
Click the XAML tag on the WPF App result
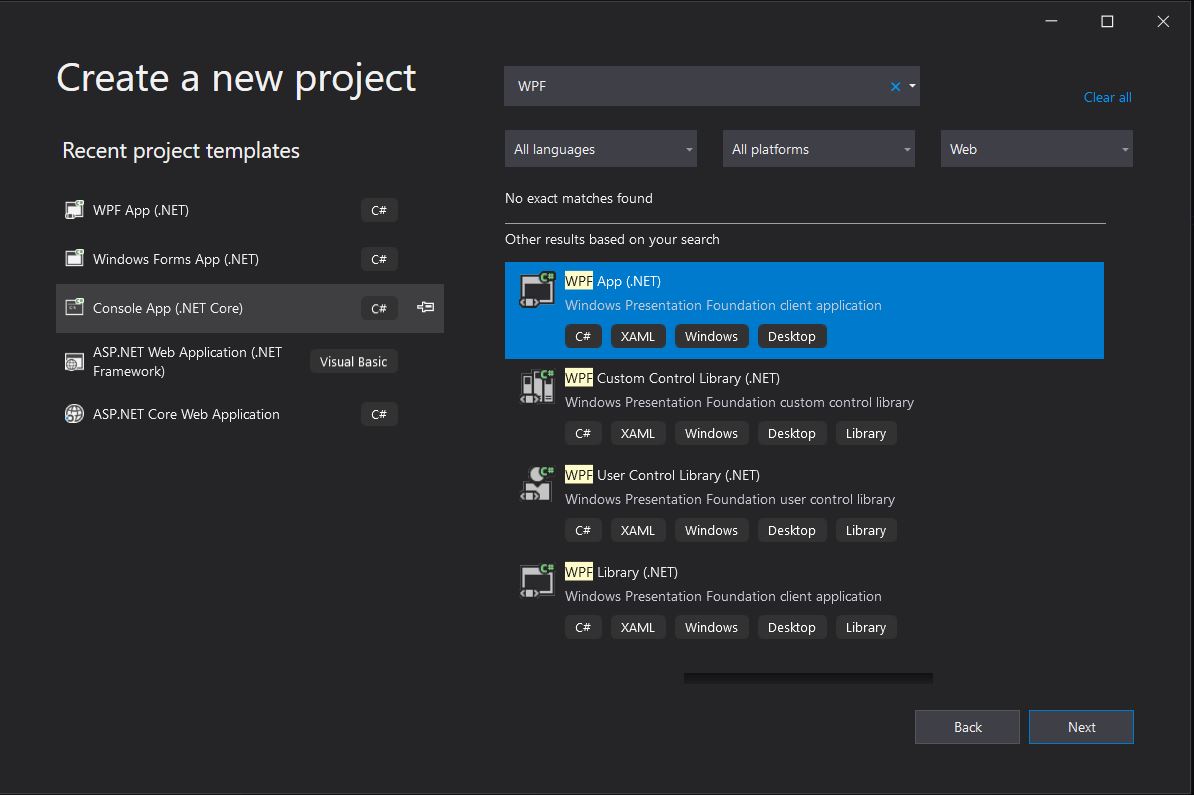click(638, 336)
